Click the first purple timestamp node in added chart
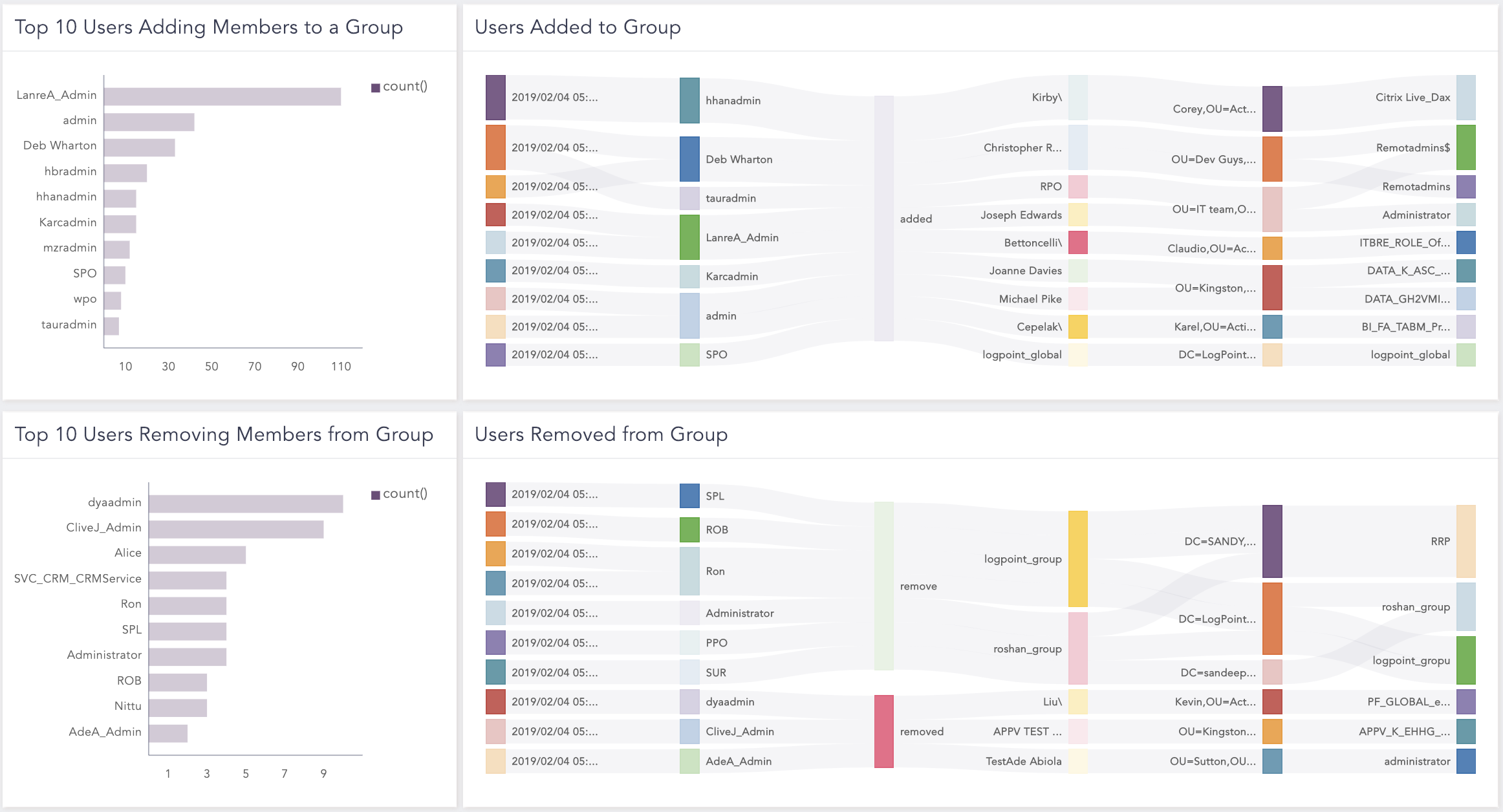 (495, 97)
